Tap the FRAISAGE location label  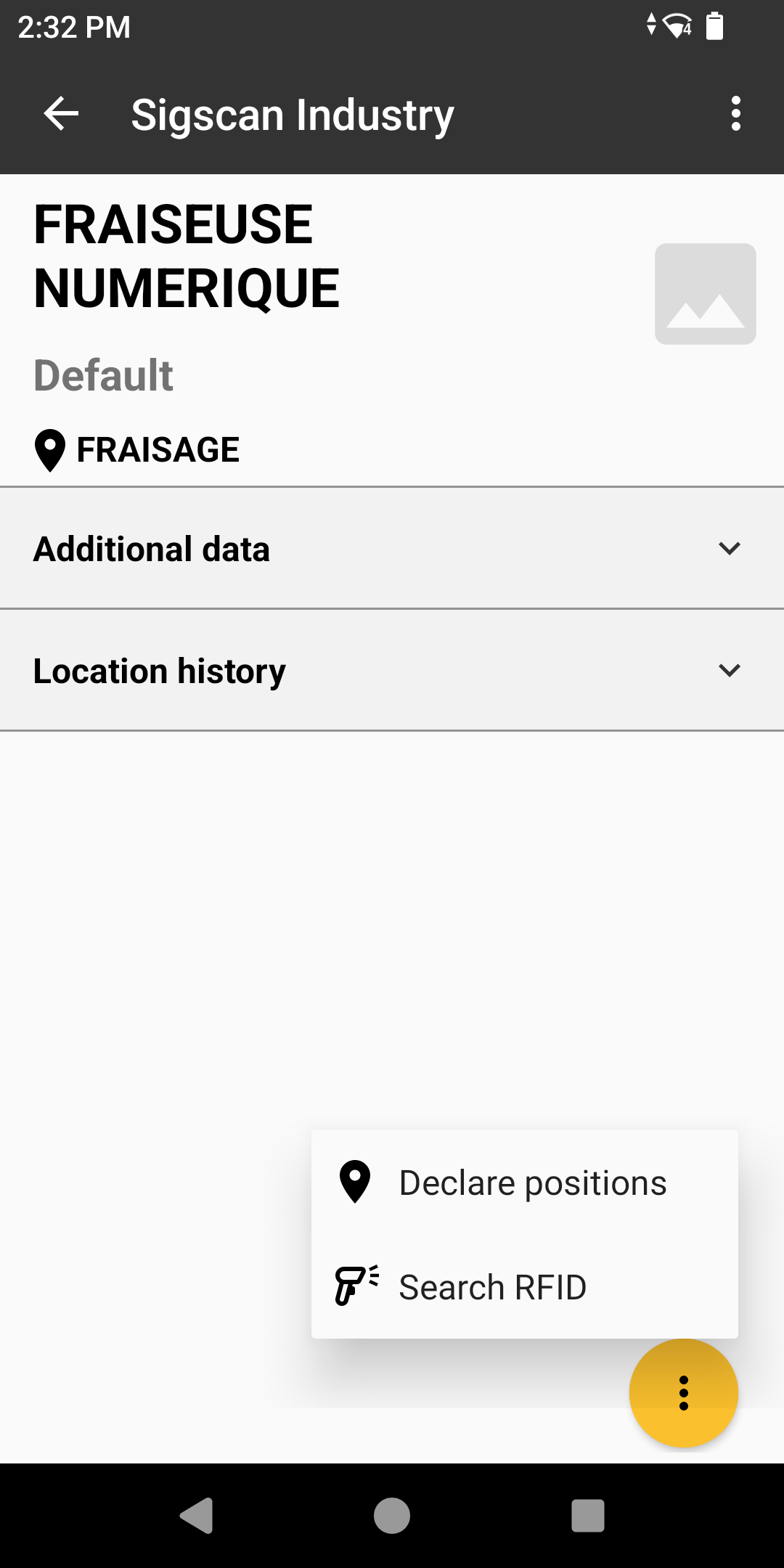pos(158,450)
